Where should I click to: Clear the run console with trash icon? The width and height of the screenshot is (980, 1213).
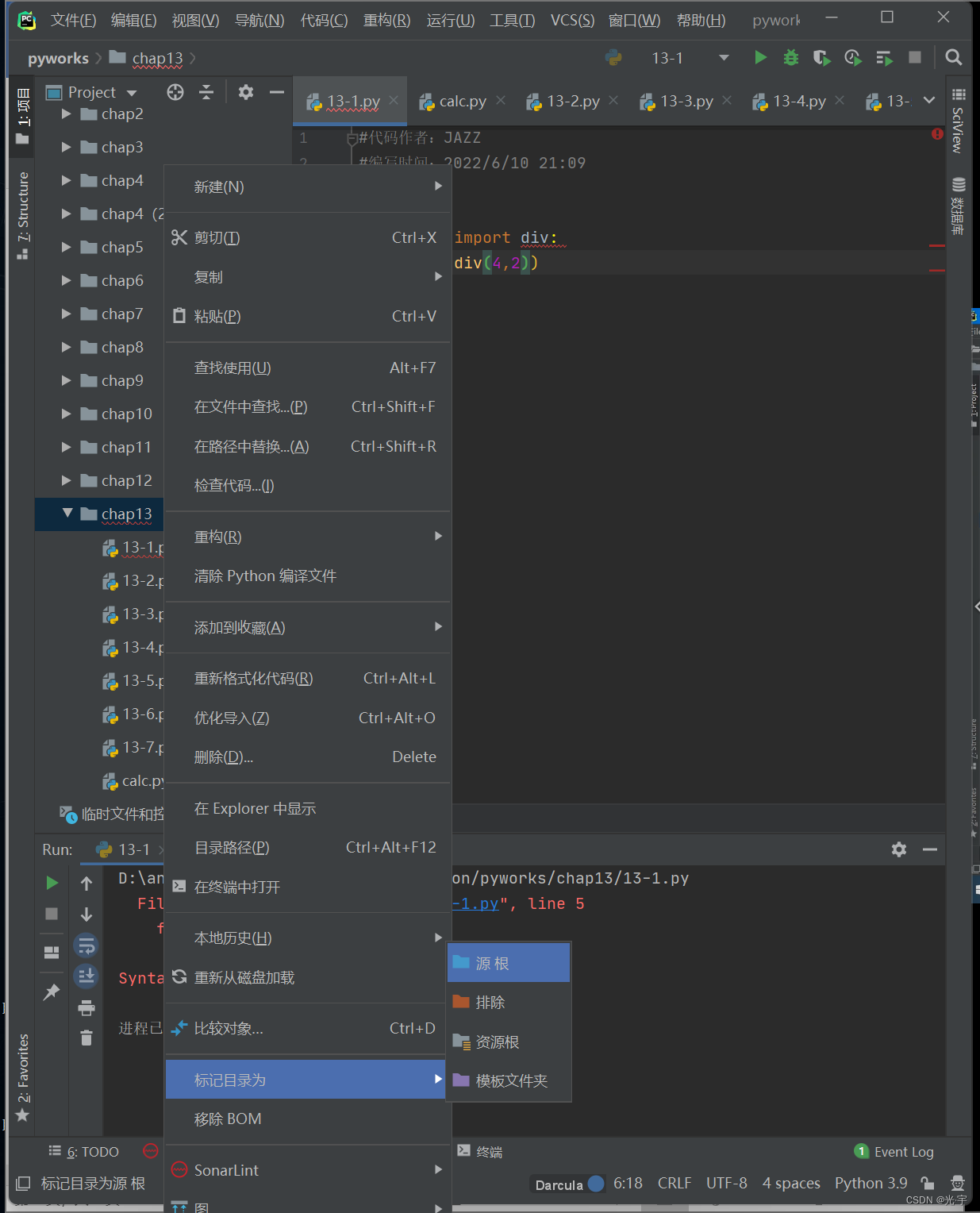86,1038
